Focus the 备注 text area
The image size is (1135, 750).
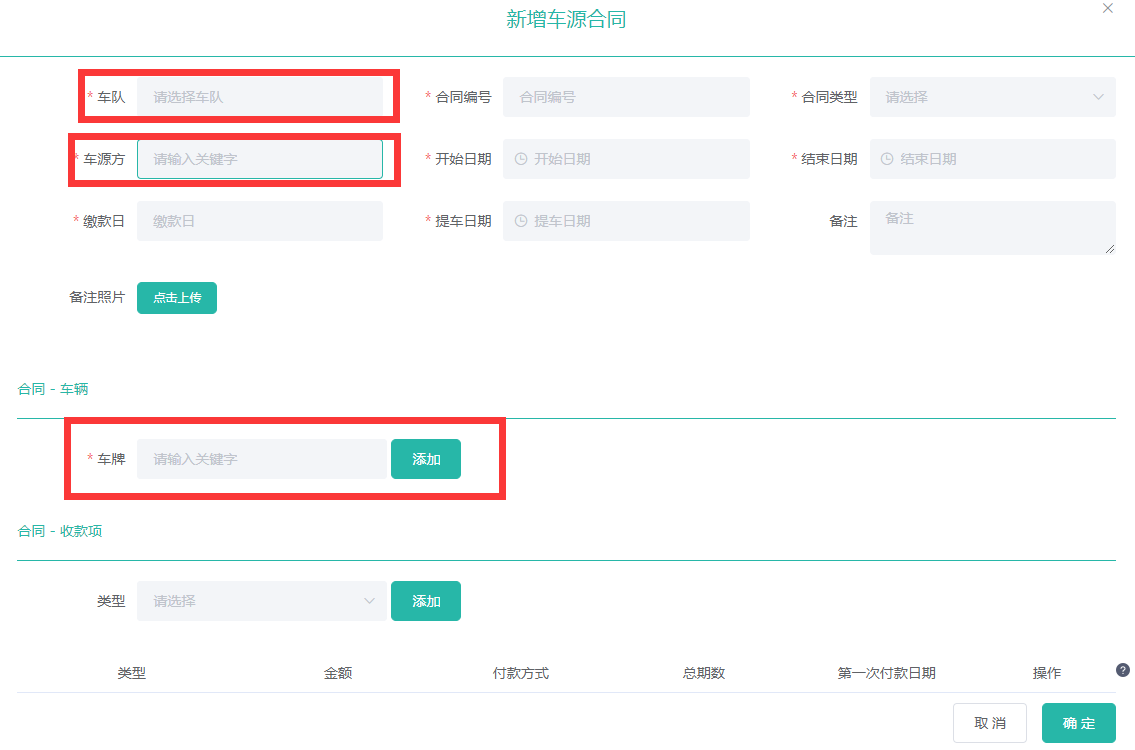coord(992,228)
